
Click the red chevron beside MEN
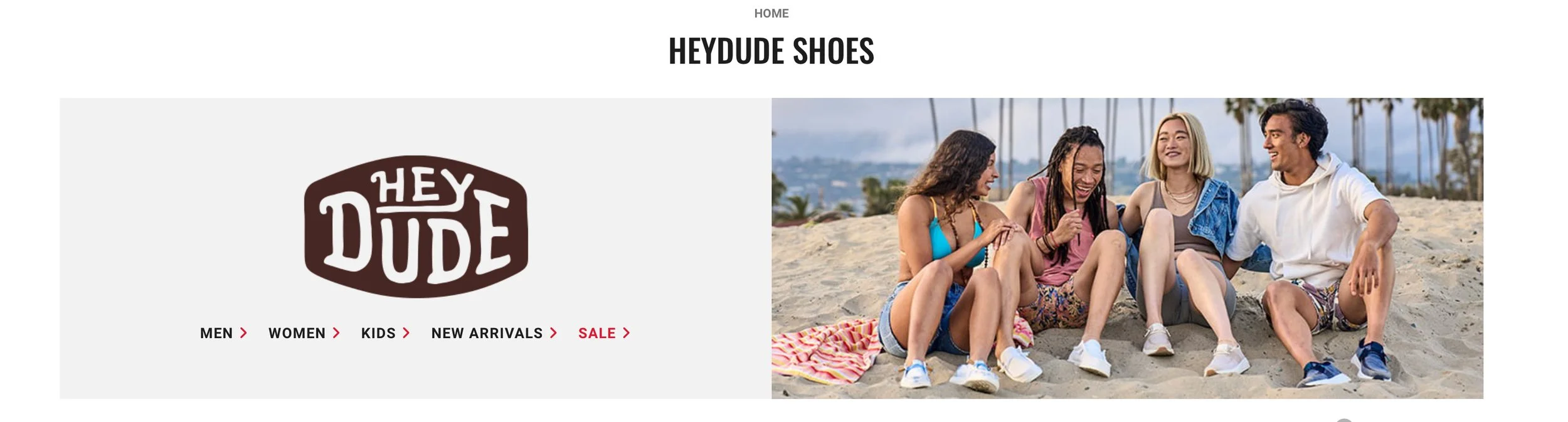point(243,333)
